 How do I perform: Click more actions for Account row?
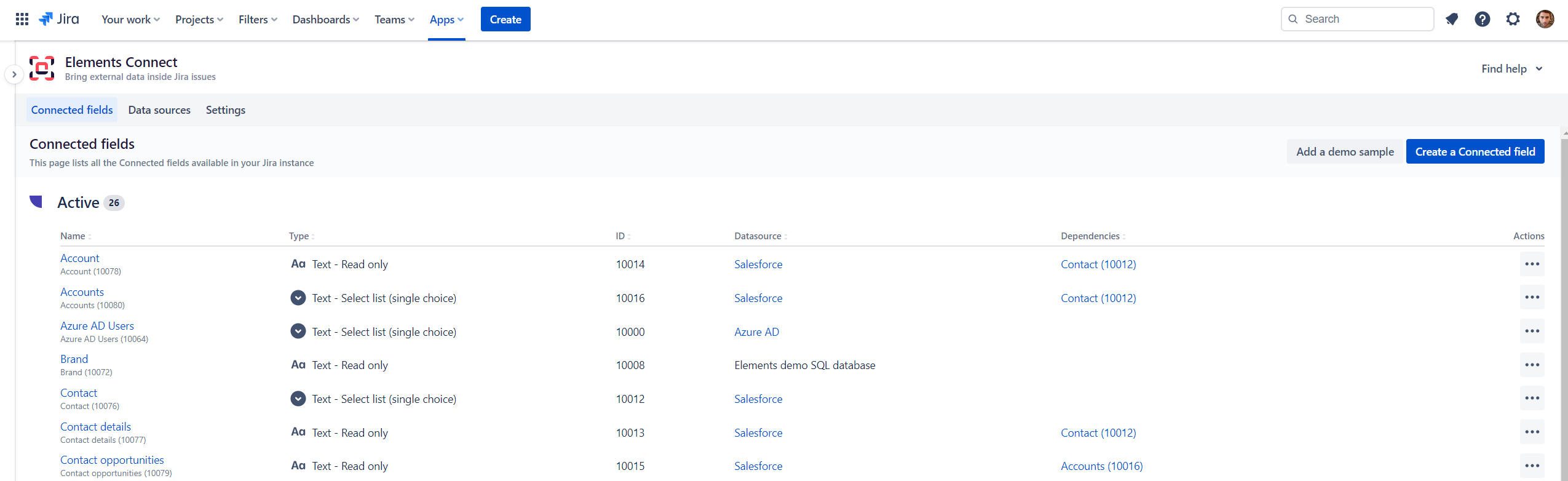coord(1532,264)
